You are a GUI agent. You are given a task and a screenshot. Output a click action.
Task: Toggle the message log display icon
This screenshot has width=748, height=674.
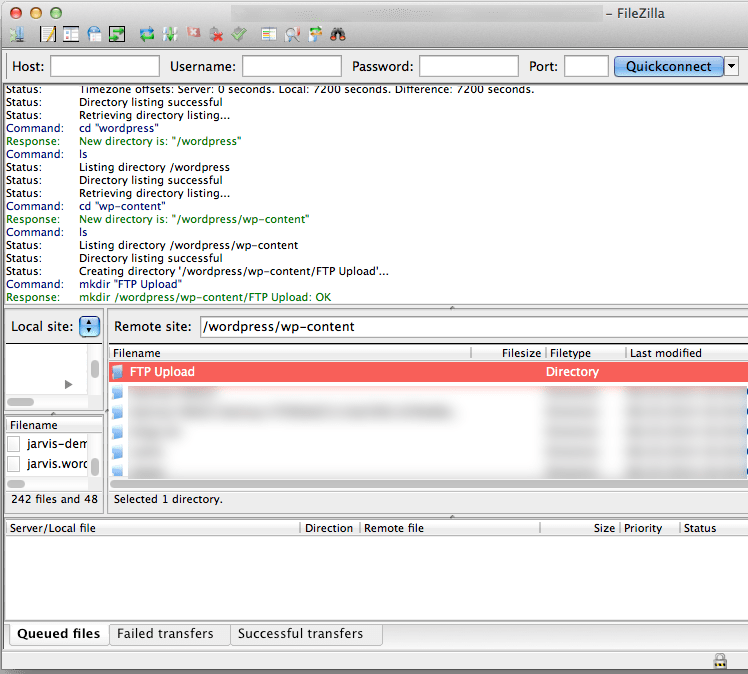[48, 34]
